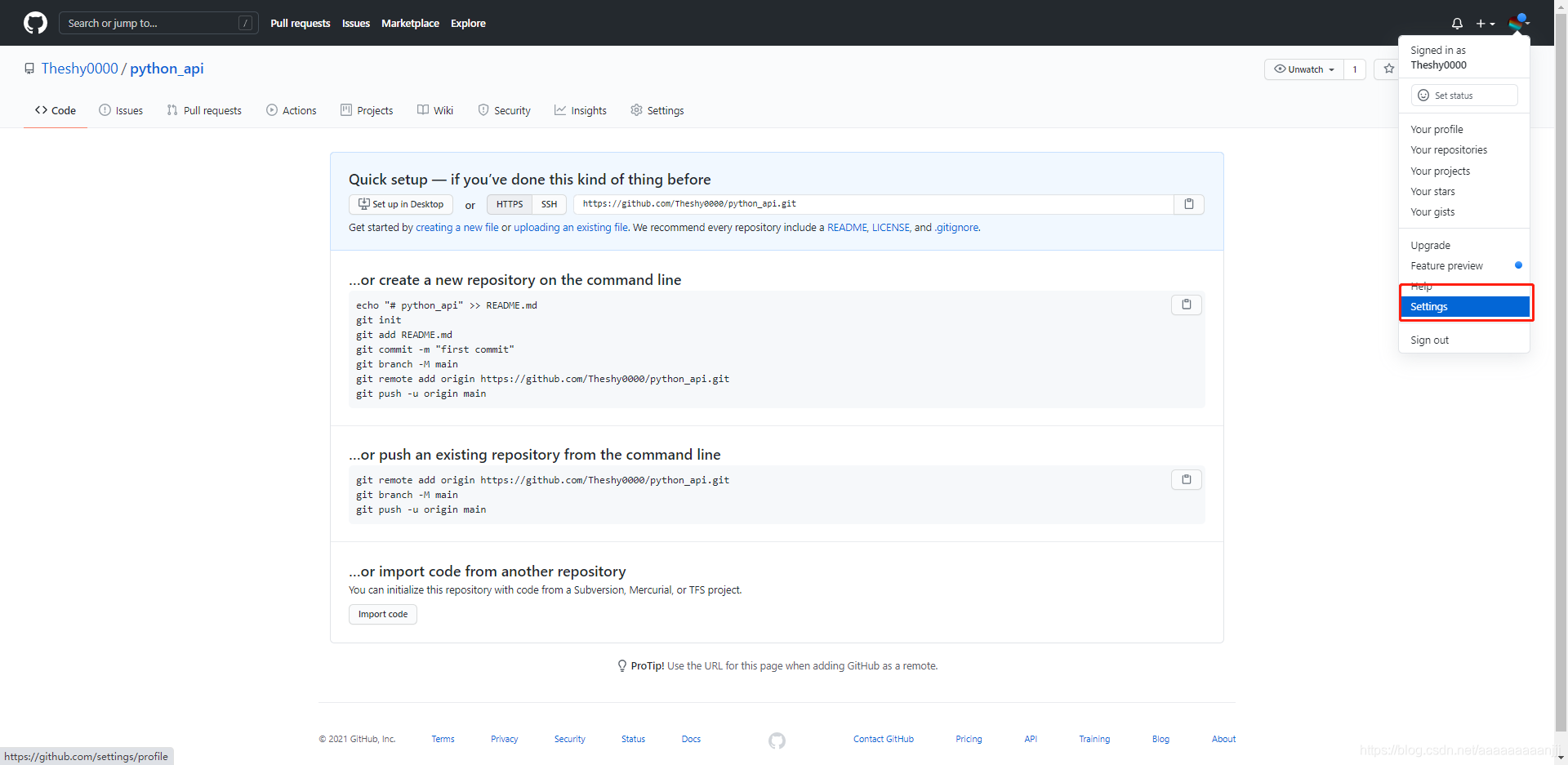The width and height of the screenshot is (1568, 765).
Task: Open the footer Training link
Action: 1094,739
